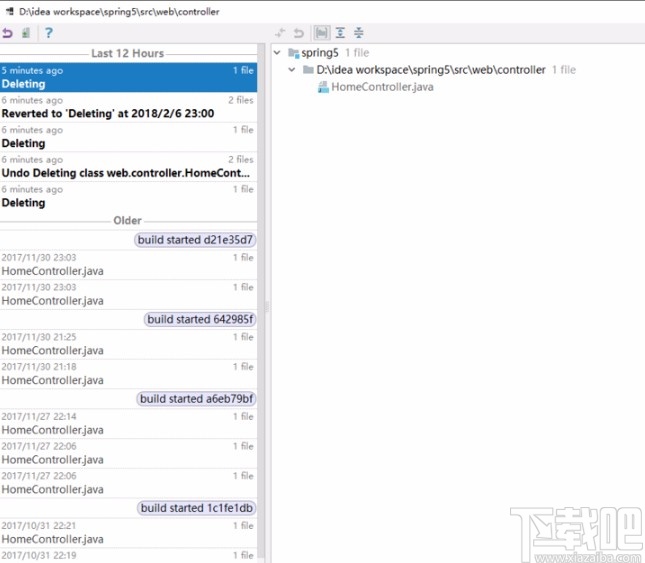Click the 'build started d21e35d7' label
Screen dimensions: 645x563
(195, 240)
